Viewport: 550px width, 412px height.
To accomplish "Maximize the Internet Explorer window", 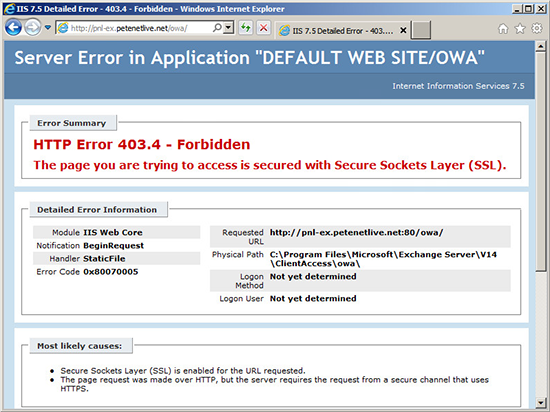I will pos(528,9).
